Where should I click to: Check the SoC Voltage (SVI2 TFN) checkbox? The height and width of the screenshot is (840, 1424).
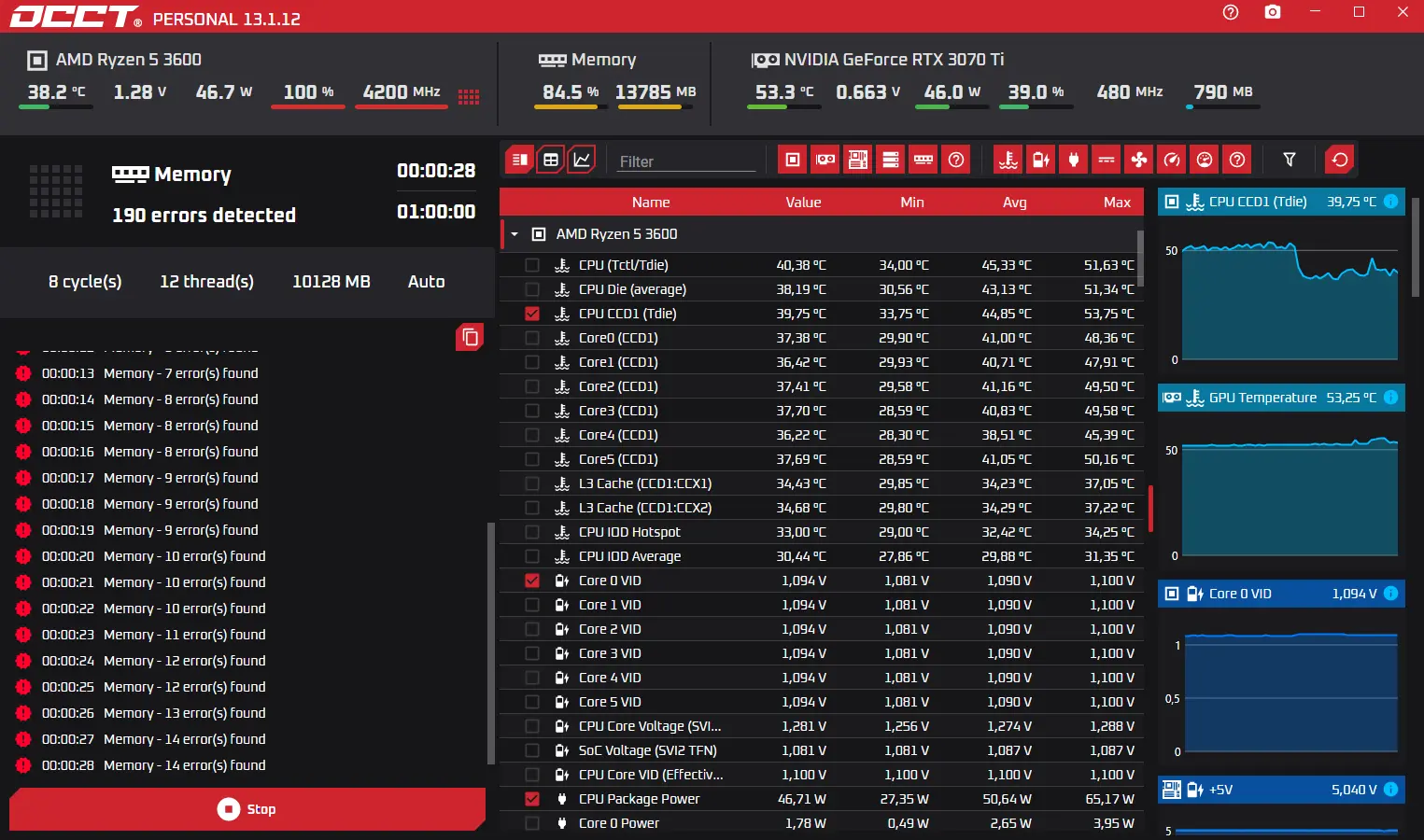[532, 750]
